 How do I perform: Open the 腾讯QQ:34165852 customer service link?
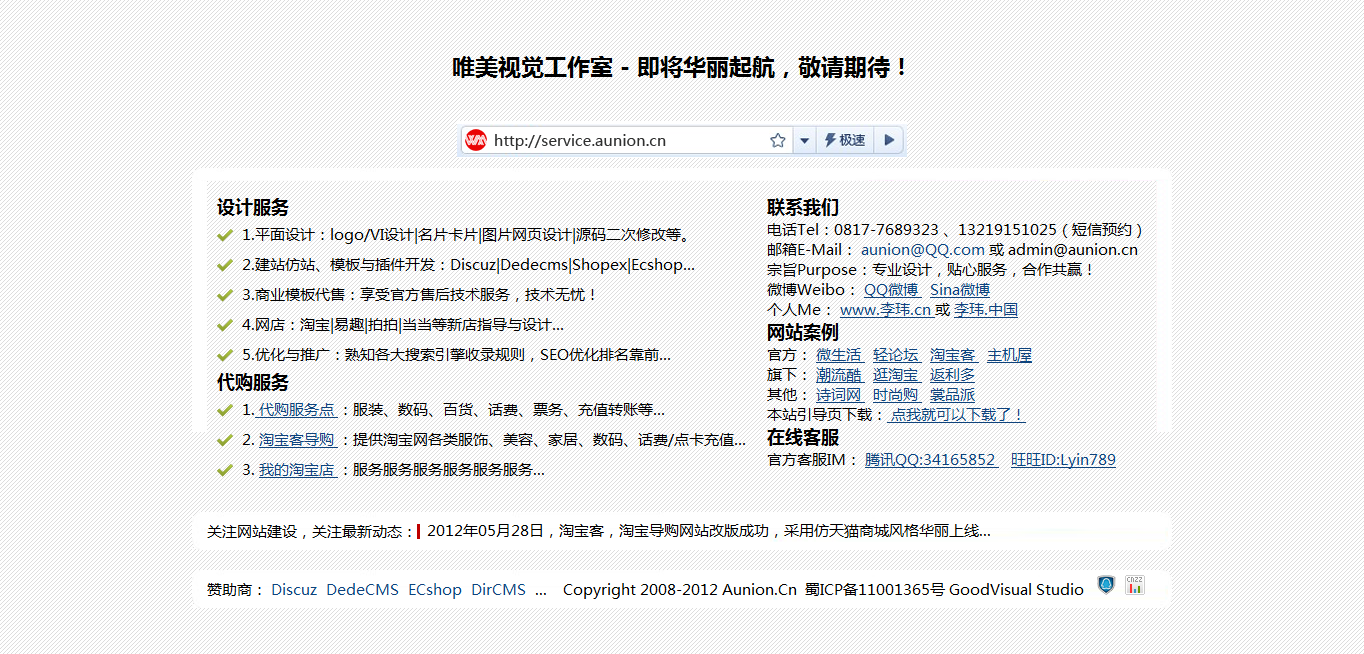pos(930,459)
